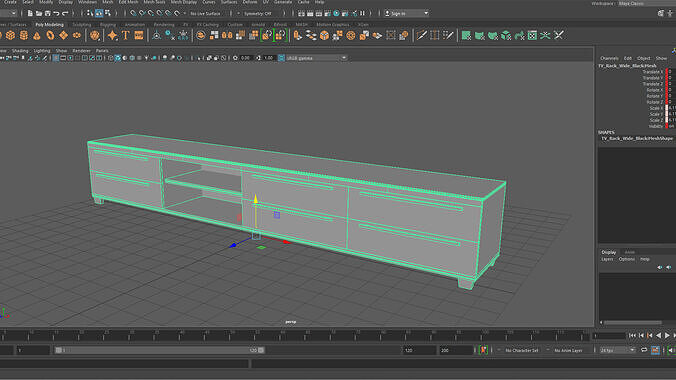Open the Workspace Maya Classic dropdown
The width and height of the screenshot is (676, 380).
point(647,3)
